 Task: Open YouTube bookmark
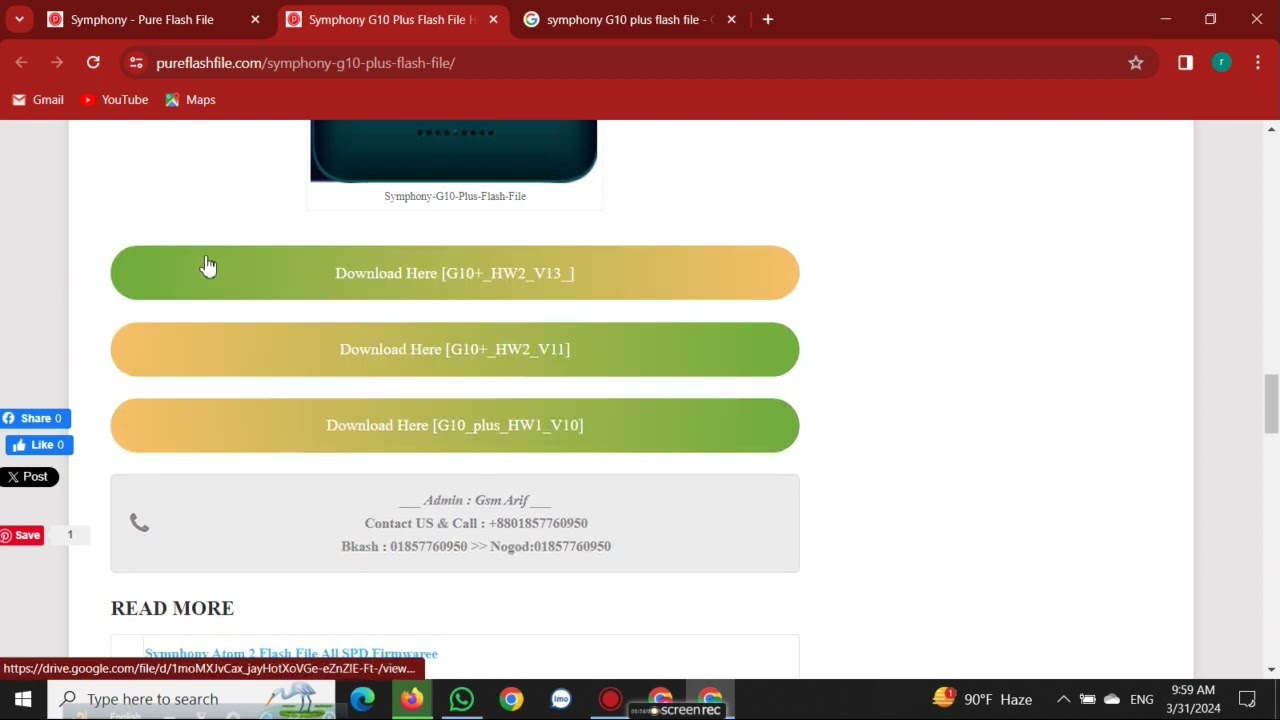tap(114, 100)
